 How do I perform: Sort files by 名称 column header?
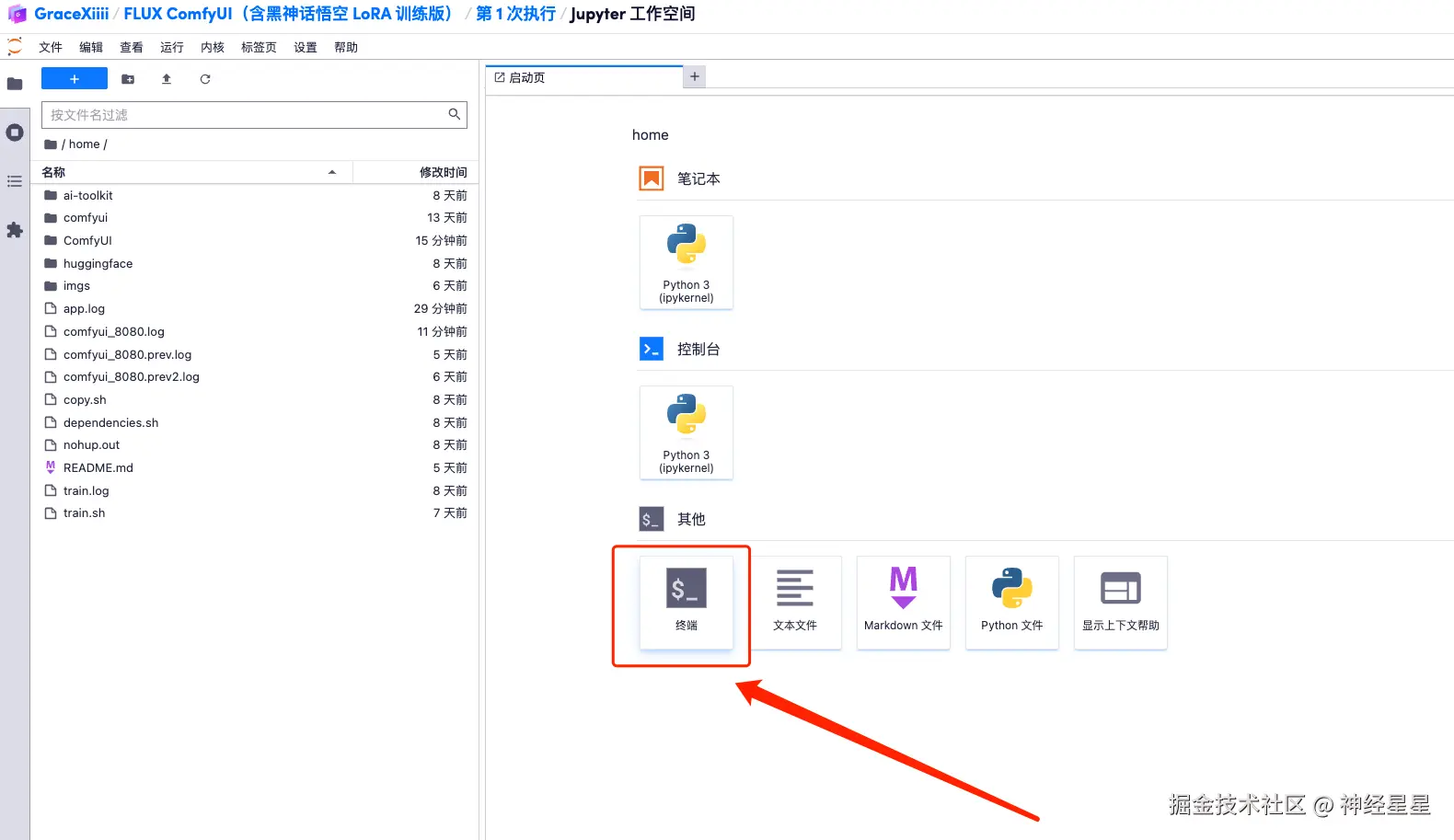[191, 172]
